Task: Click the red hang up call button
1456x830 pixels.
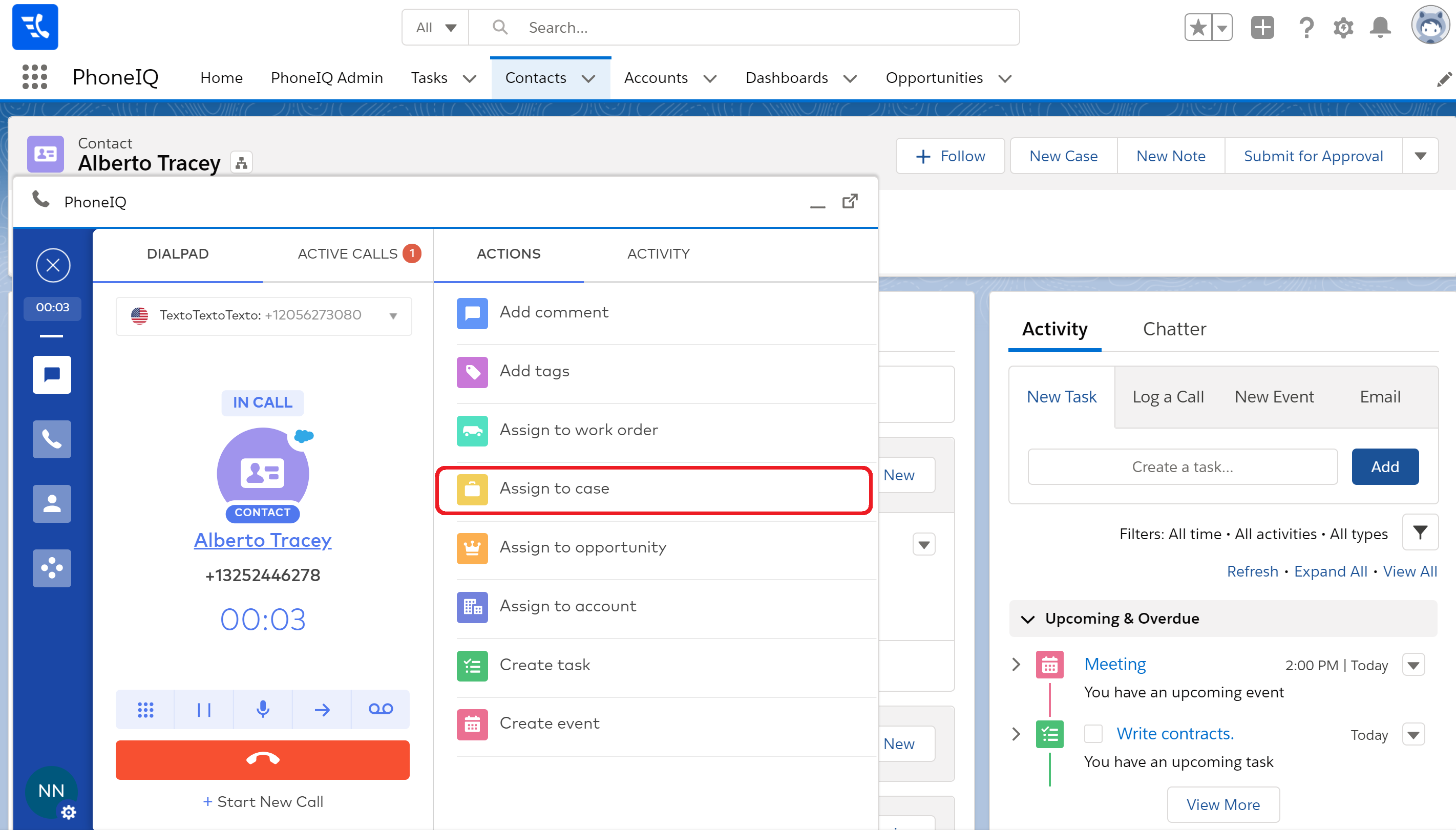Action: pos(262,759)
